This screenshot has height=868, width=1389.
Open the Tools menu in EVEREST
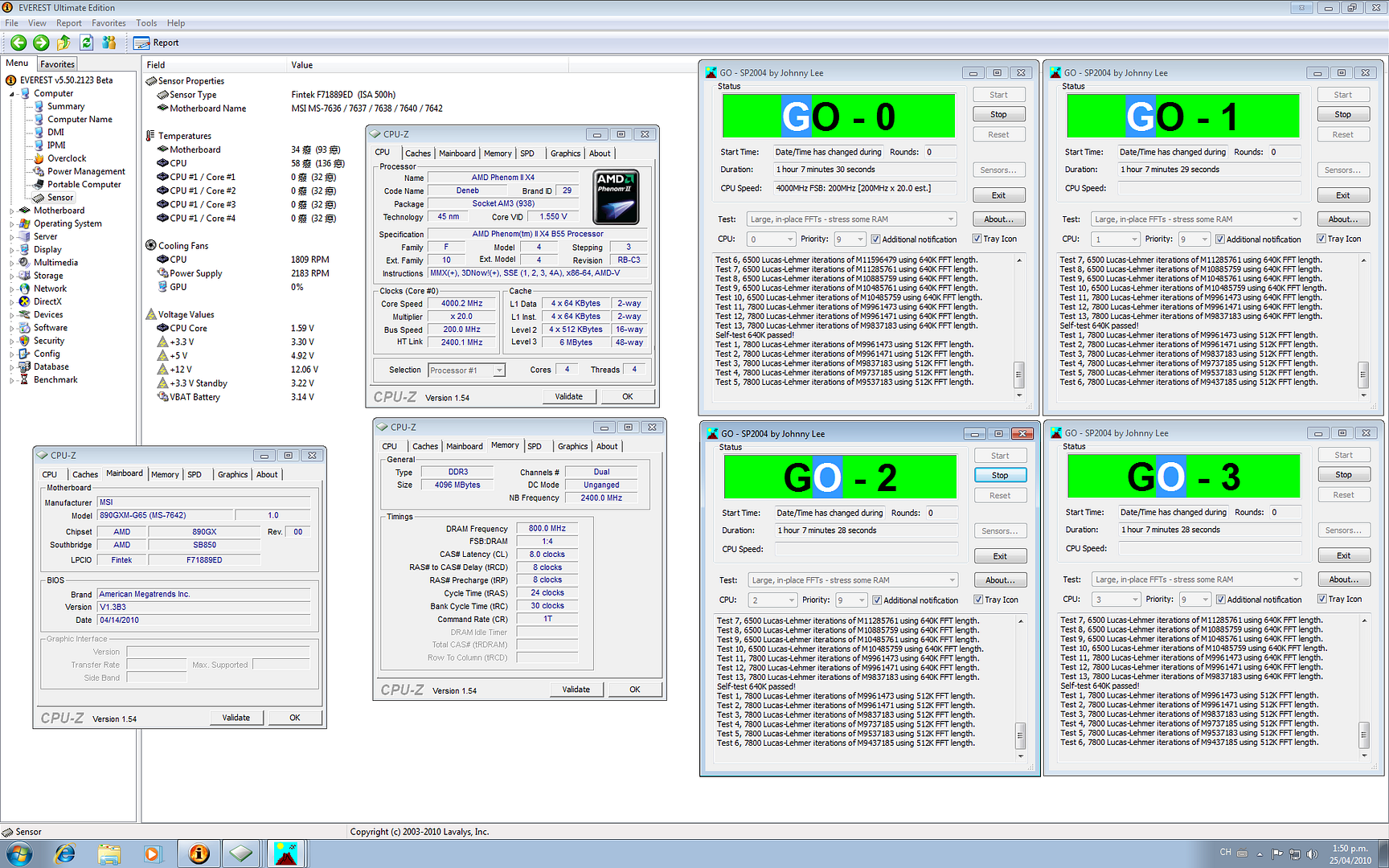(x=146, y=23)
